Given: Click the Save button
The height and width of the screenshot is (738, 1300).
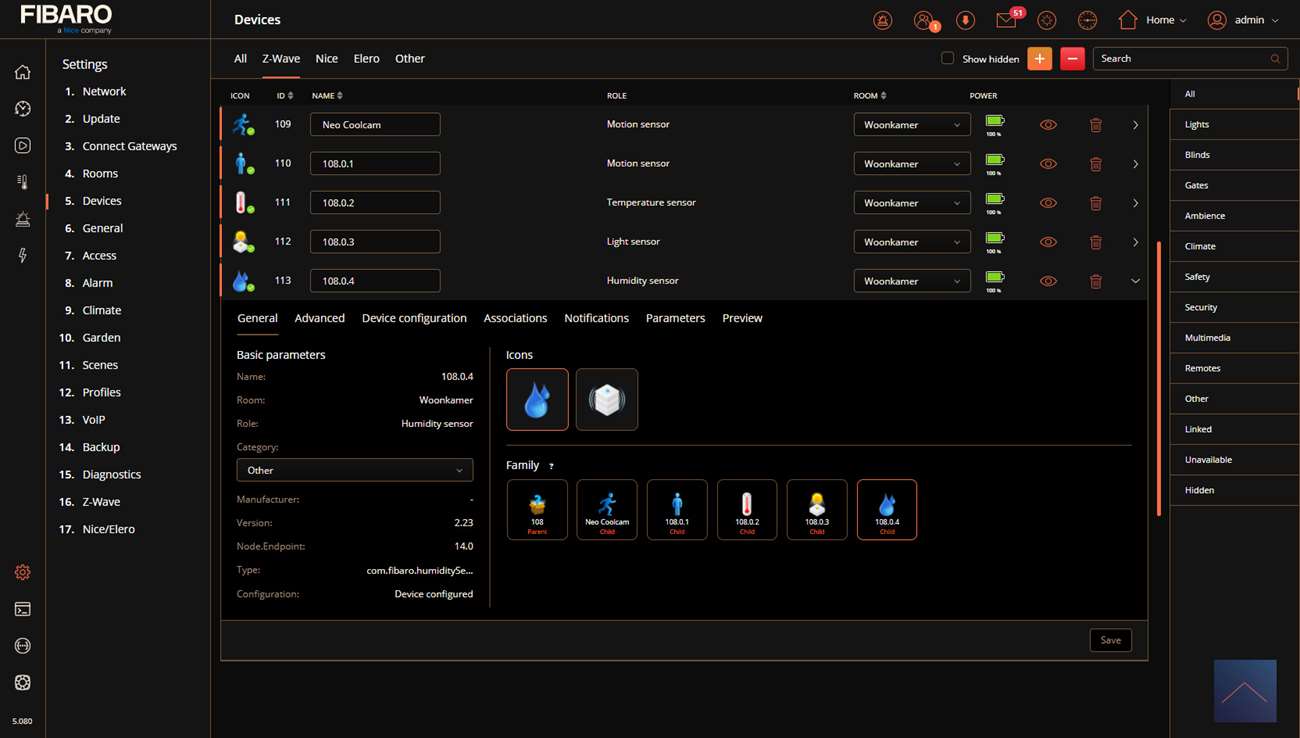Looking at the screenshot, I should 1110,640.
